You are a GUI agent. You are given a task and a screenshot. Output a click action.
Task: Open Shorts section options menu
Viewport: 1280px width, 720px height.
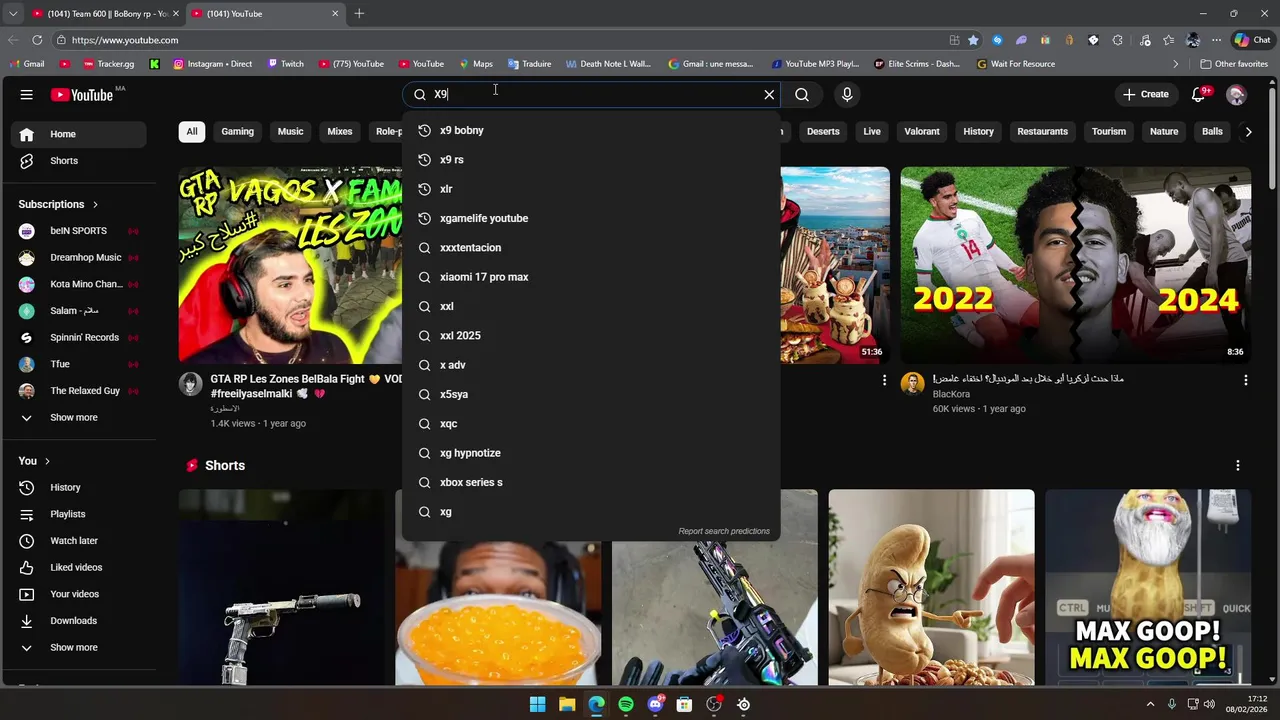pos(1238,466)
